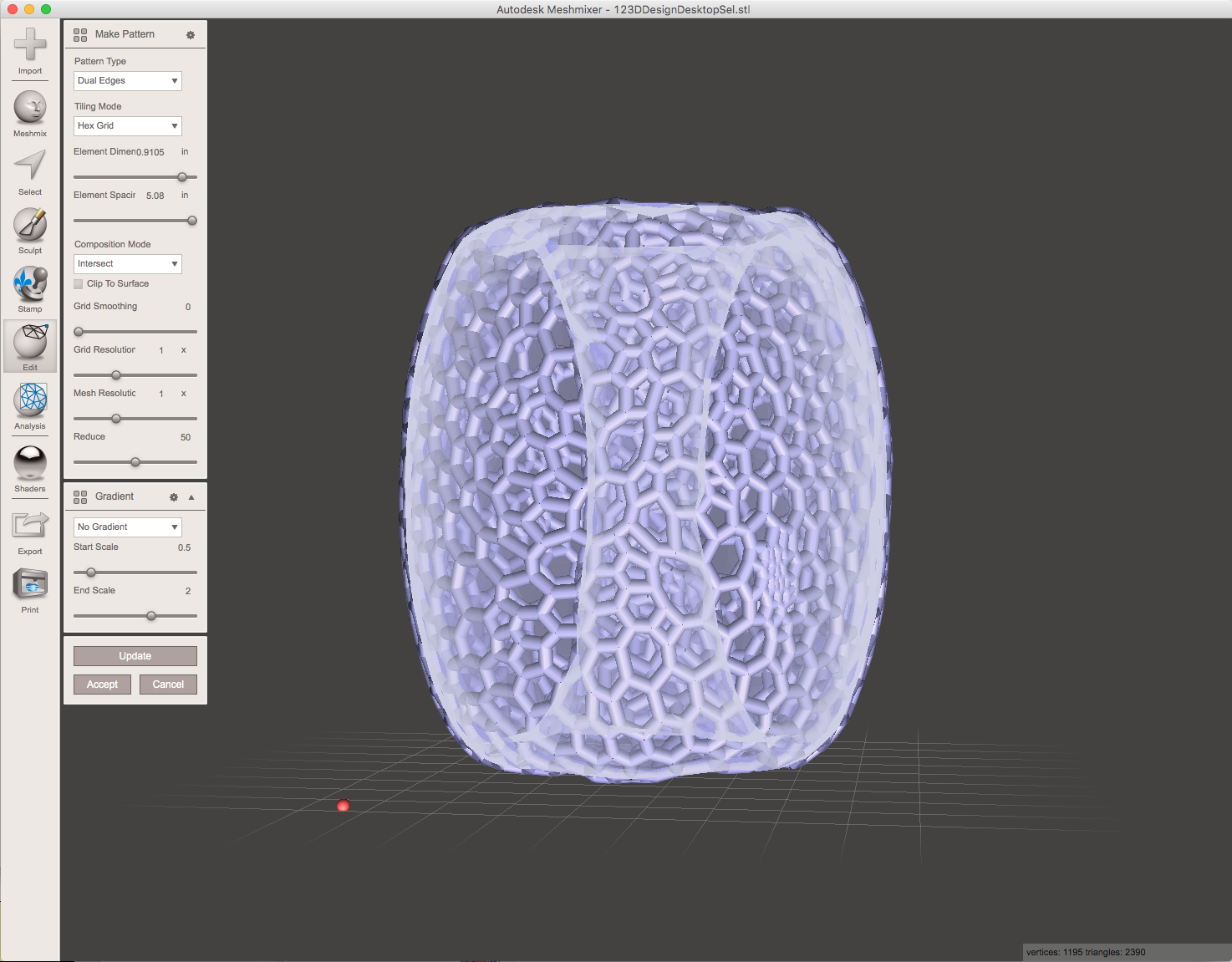The width and height of the screenshot is (1232, 962).
Task: Click the red pivot sphere in the viewport
Action: pos(343,806)
